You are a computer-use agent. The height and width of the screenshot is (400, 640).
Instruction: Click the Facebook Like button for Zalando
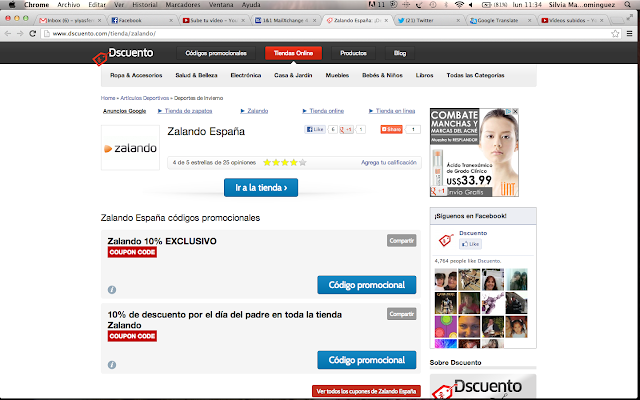315,129
